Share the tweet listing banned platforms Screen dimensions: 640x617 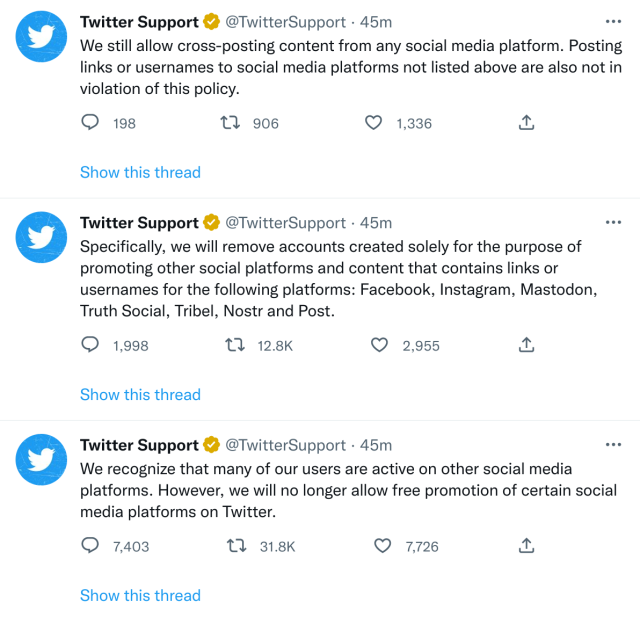coord(527,345)
